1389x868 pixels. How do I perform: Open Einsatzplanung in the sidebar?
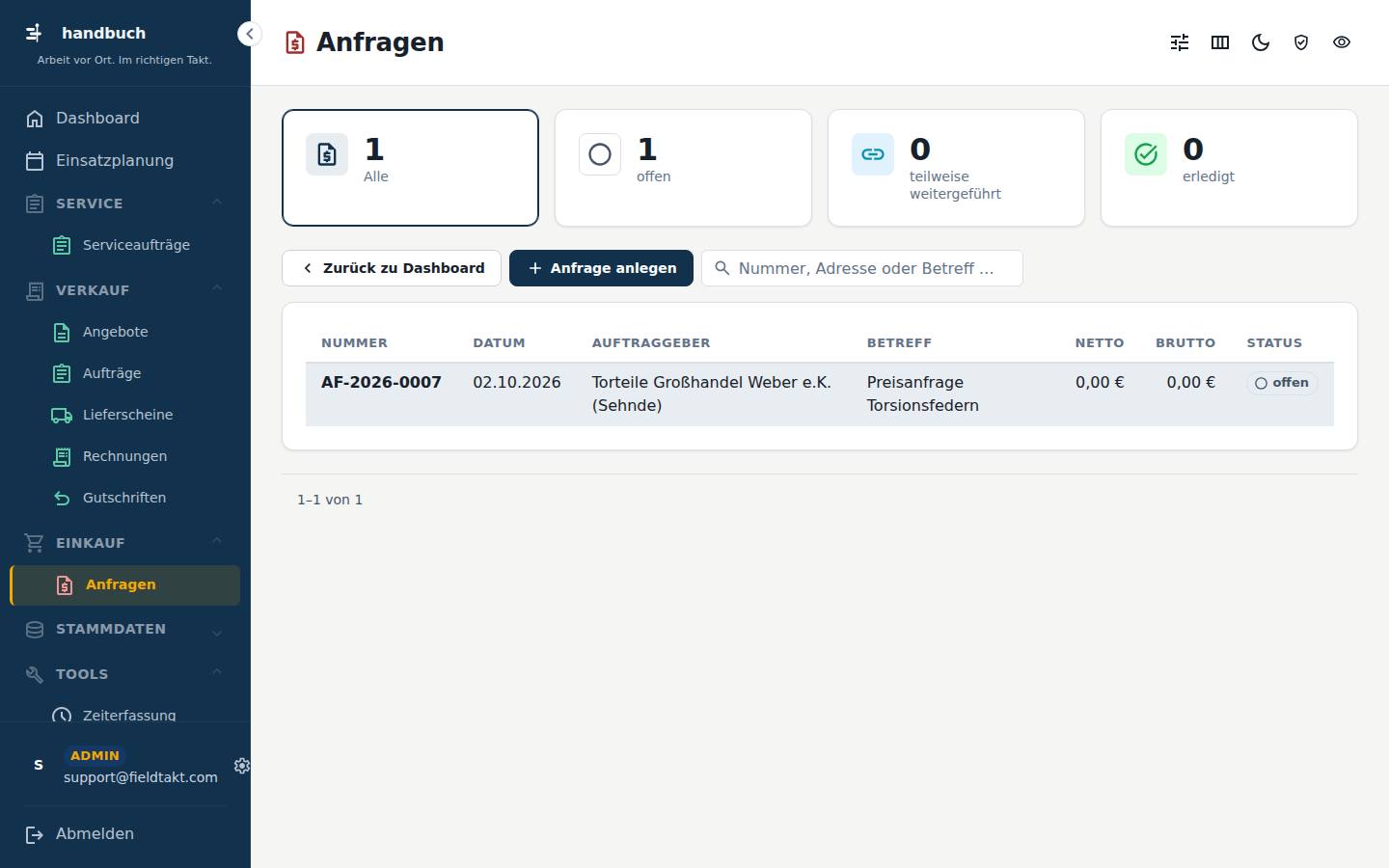[x=125, y=160]
